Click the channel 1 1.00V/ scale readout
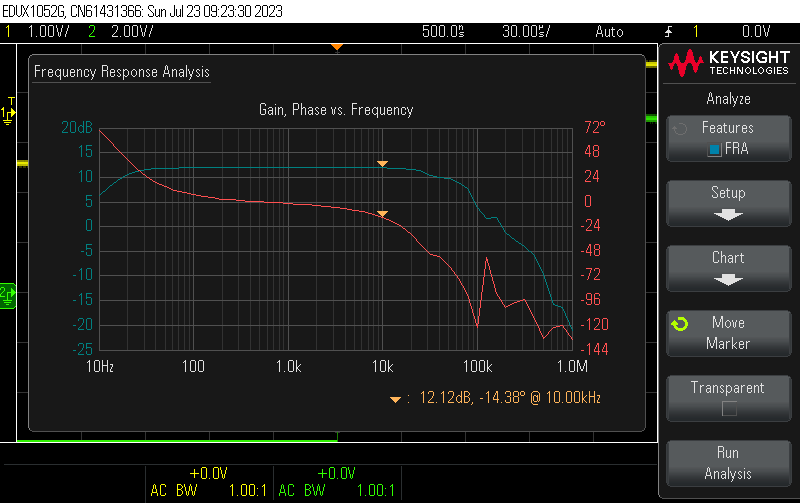Image resolution: width=800 pixels, height=503 pixels. pyautogui.click(x=46, y=31)
